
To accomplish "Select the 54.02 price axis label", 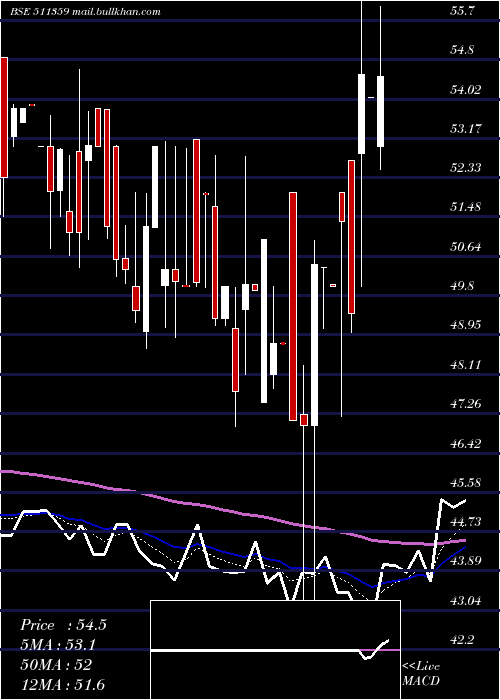I will [466, 90].
